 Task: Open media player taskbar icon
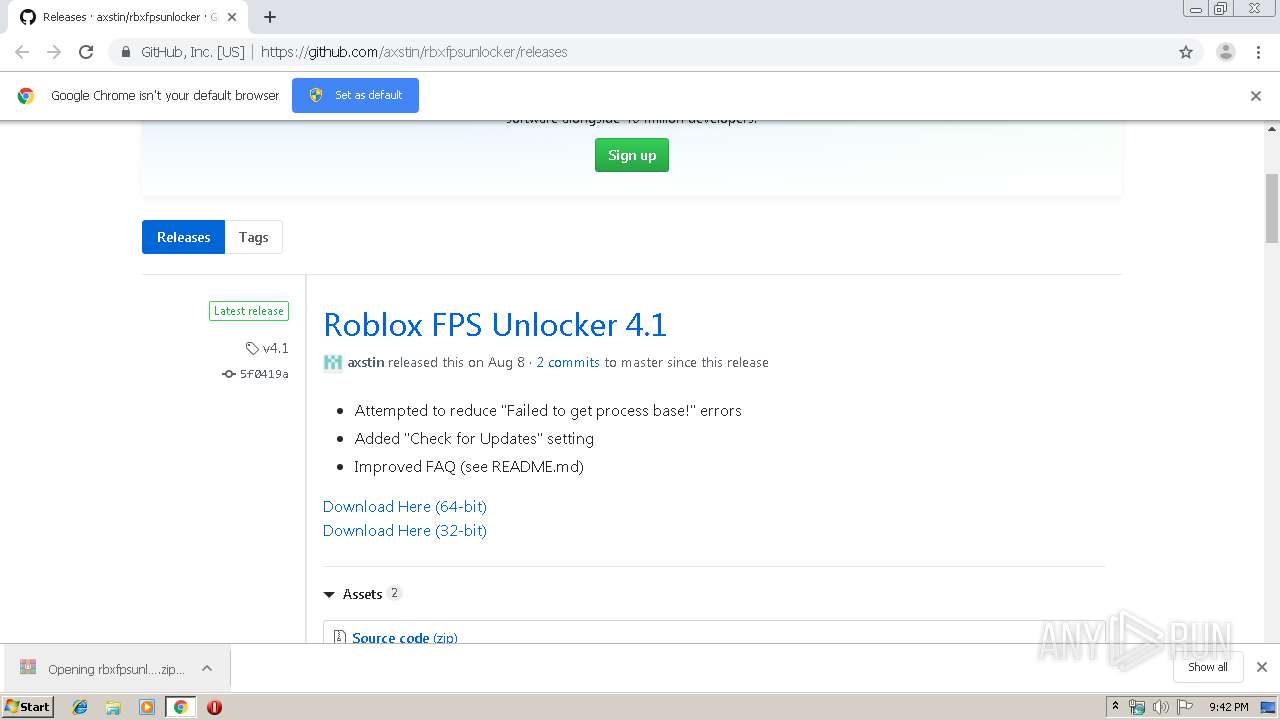147,707
